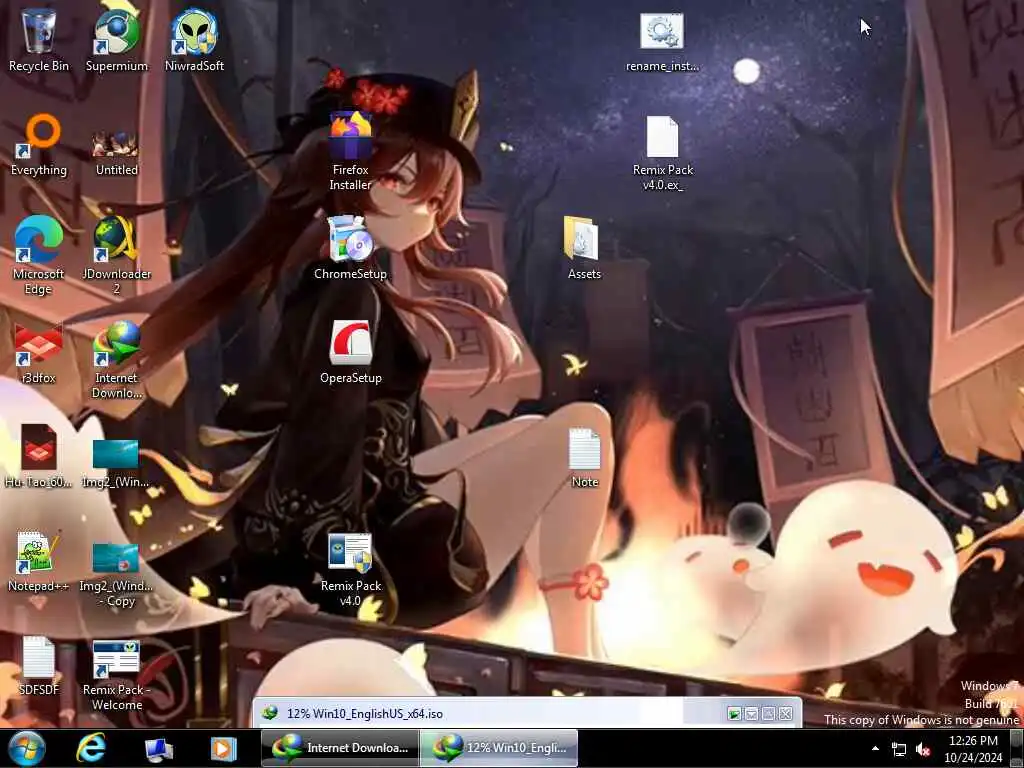Open the Recycle Bin icon
Image resolution: width=1024 pixels, height=768 pixels.
pyautogui.click(x=39, y=40)
